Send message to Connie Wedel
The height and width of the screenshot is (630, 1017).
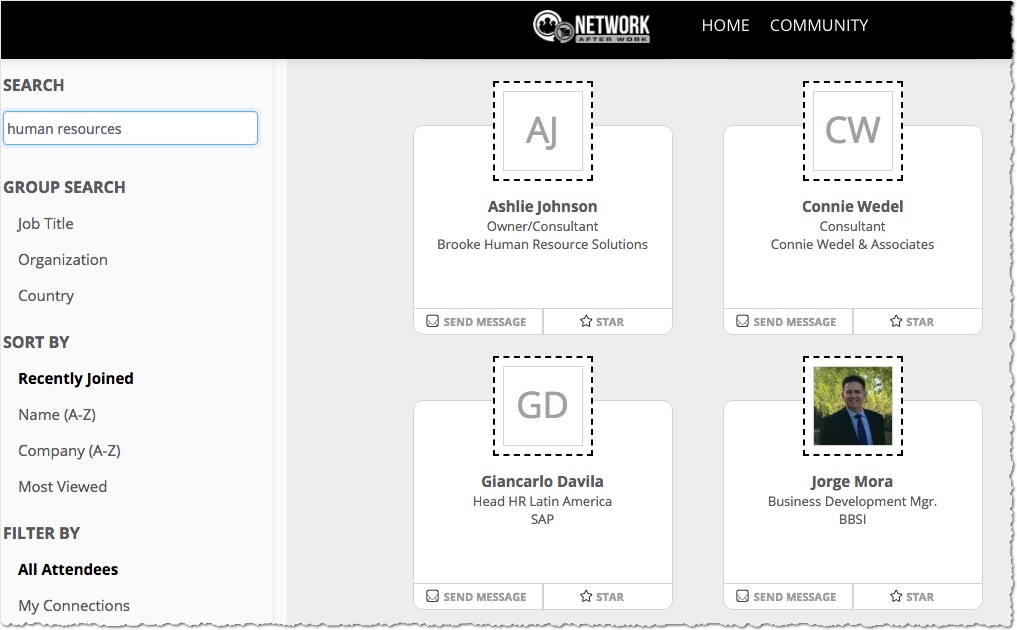[787, 322]
